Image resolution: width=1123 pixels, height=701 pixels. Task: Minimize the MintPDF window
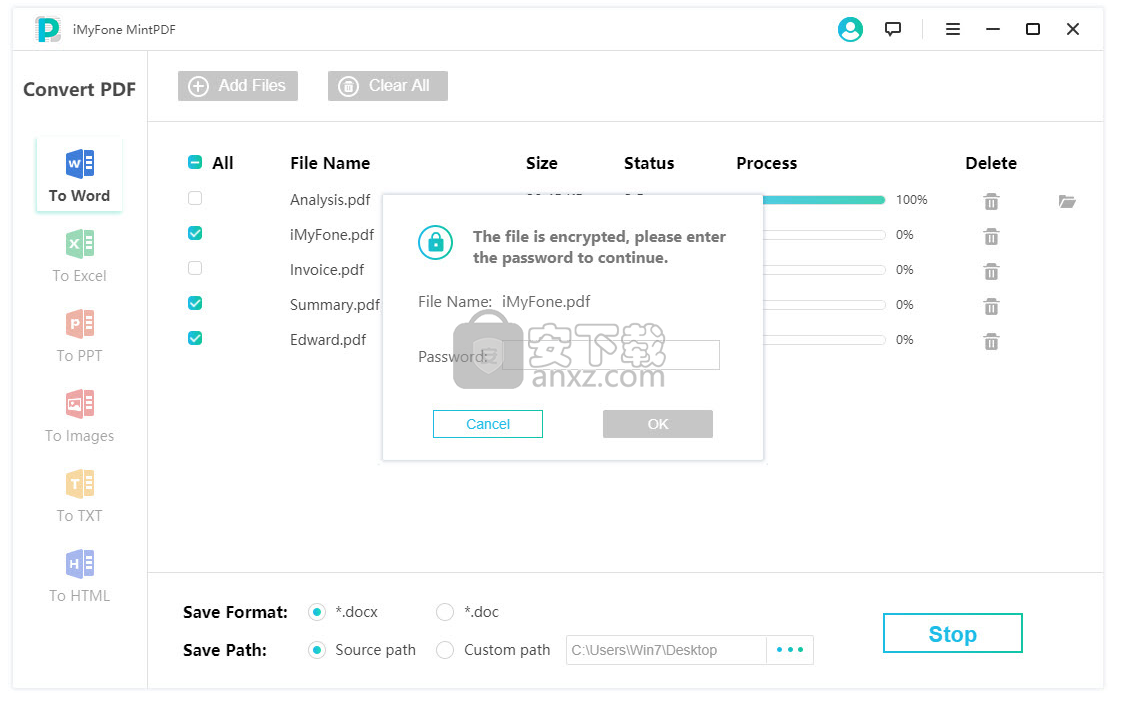(x=993, y=29)
